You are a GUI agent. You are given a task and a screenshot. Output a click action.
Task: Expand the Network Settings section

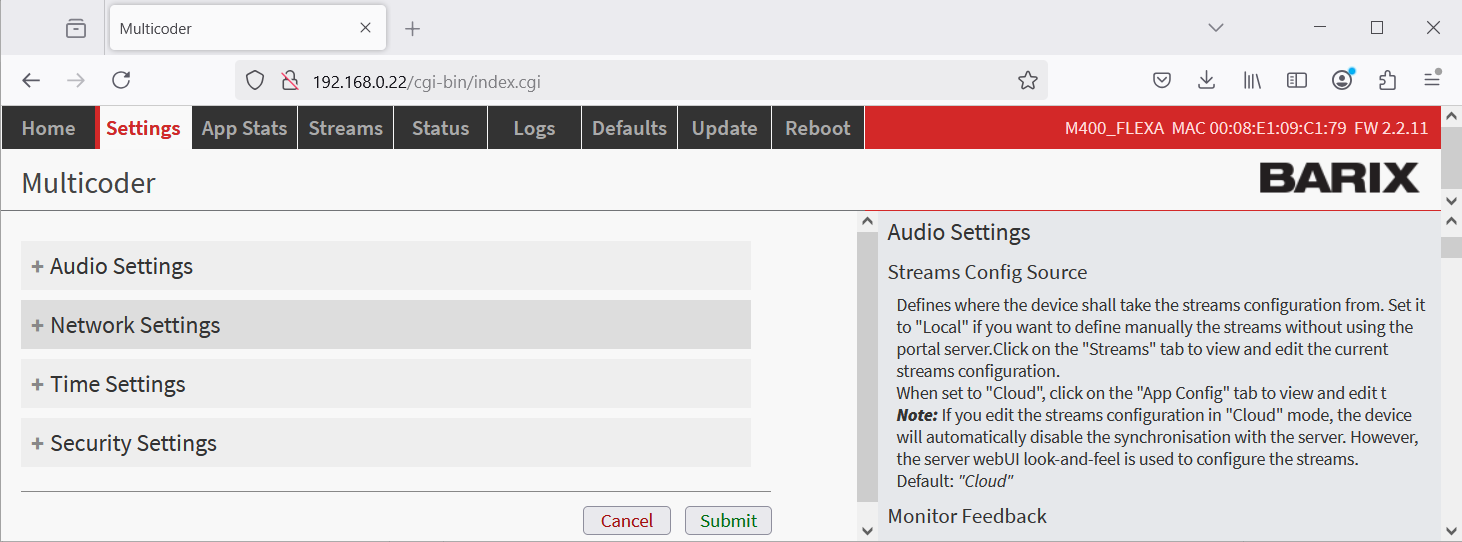click(x=135, y=326)
